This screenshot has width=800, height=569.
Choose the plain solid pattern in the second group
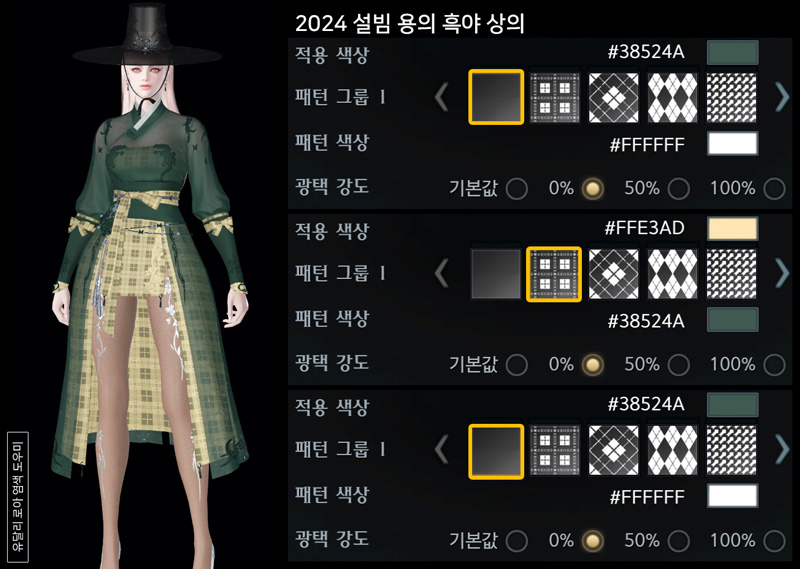[x=496, y=274]
